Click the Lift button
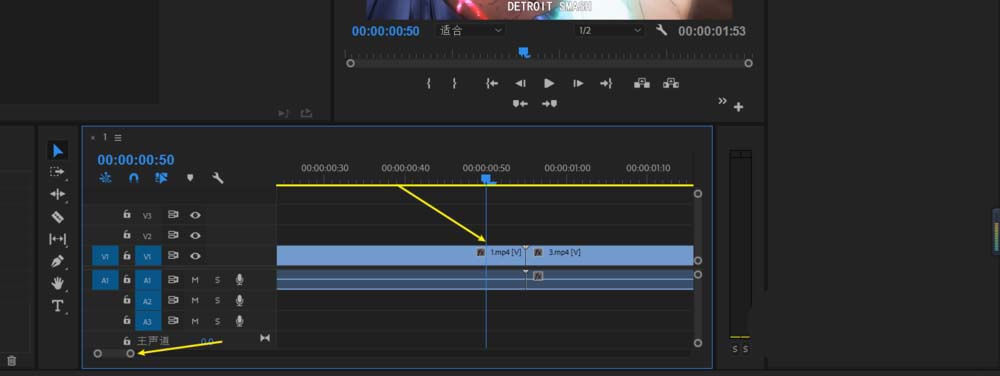The image size is (1000, 376). [642, 83]
